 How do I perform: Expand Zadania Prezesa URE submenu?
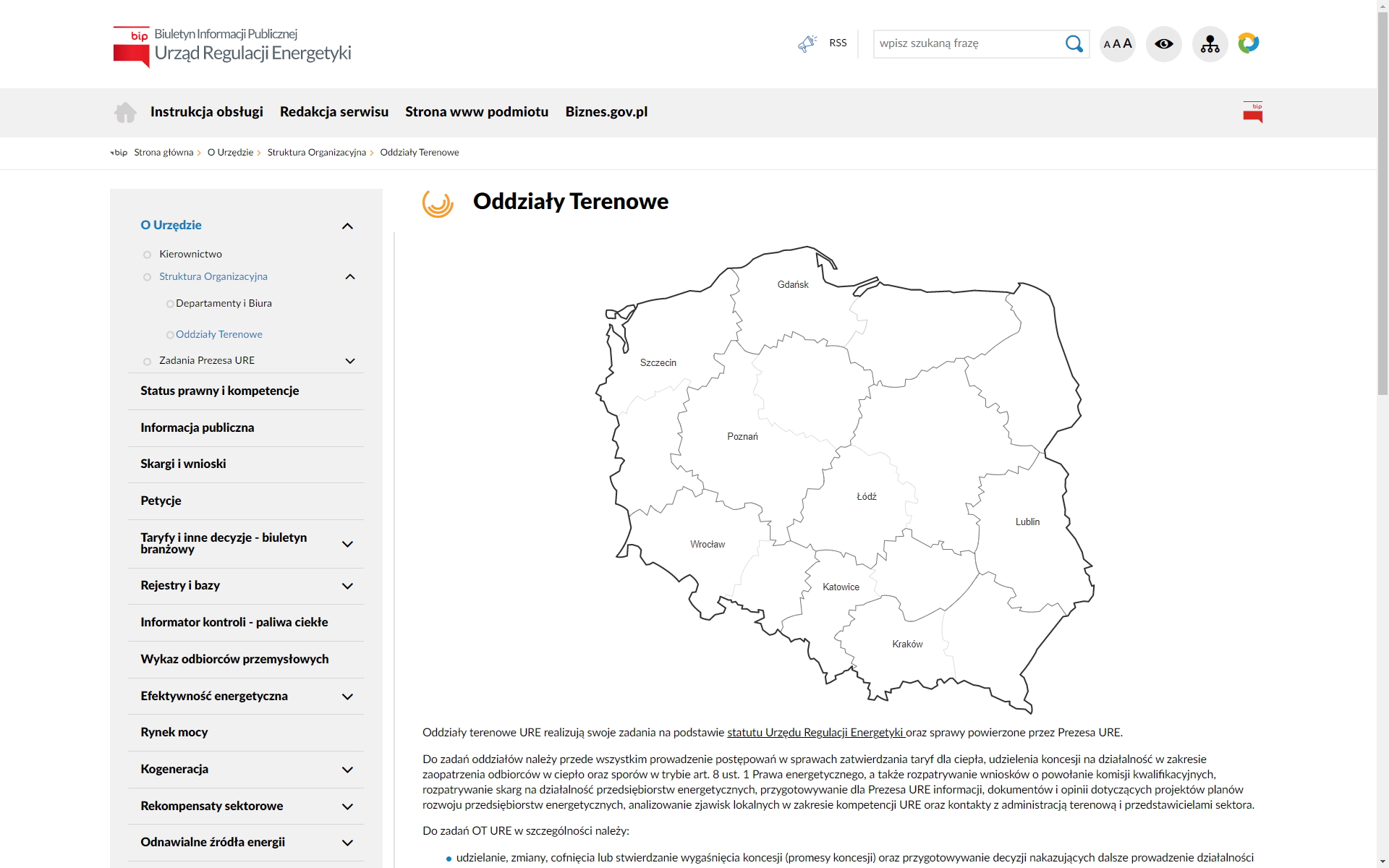click(350, 361)
